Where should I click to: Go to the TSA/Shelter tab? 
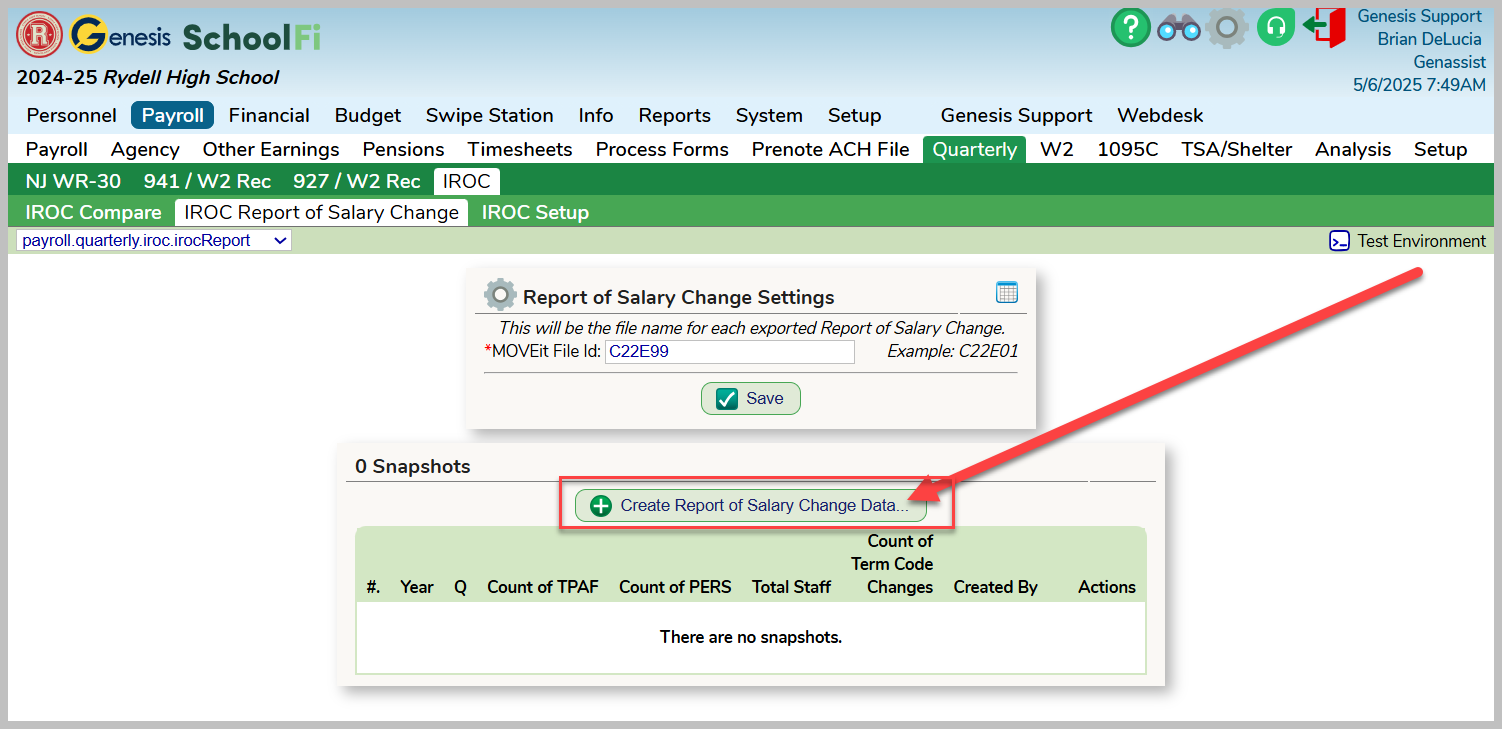click(1237, 150)
